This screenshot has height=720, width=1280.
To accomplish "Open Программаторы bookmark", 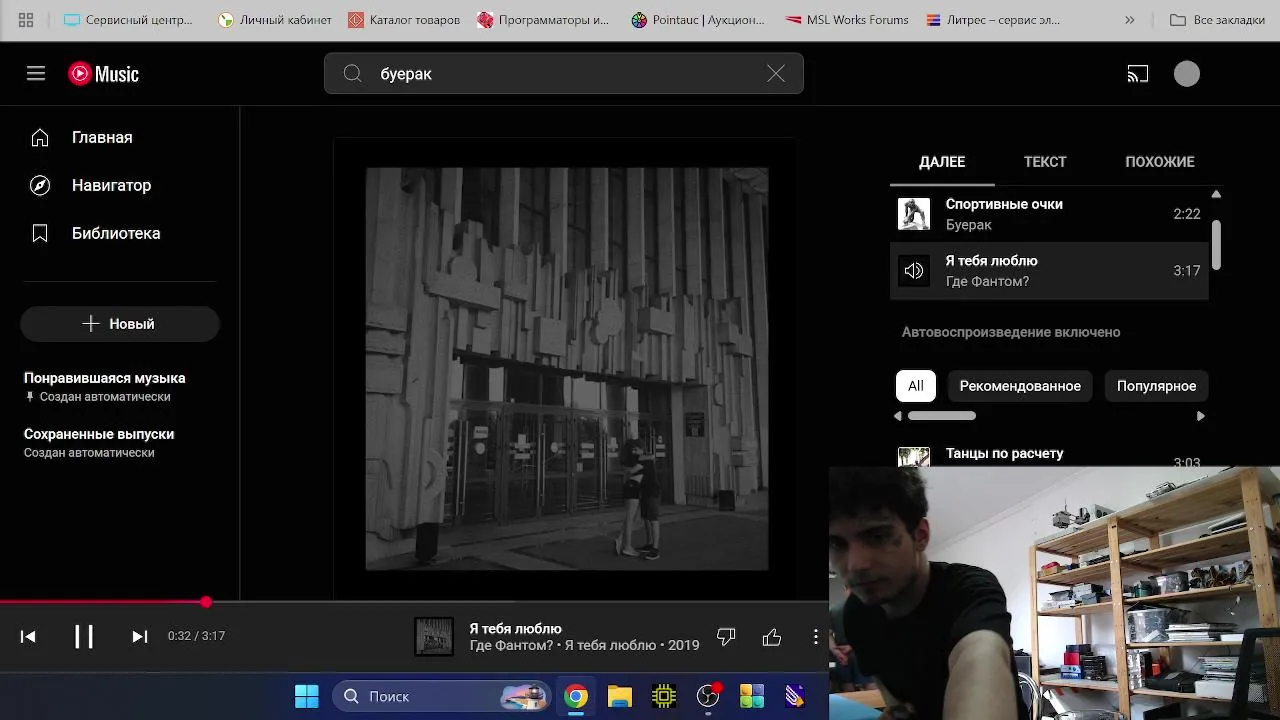I will (x=543, y=20).
